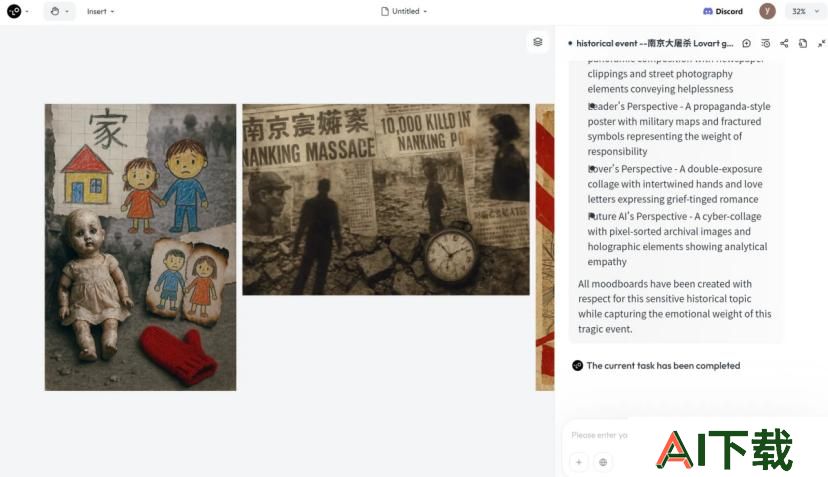Image resolution: width=828 pixels, height=477 pixels.
Task: Expand the Untitled file name dropdown
Action: (x=404, y=11)
